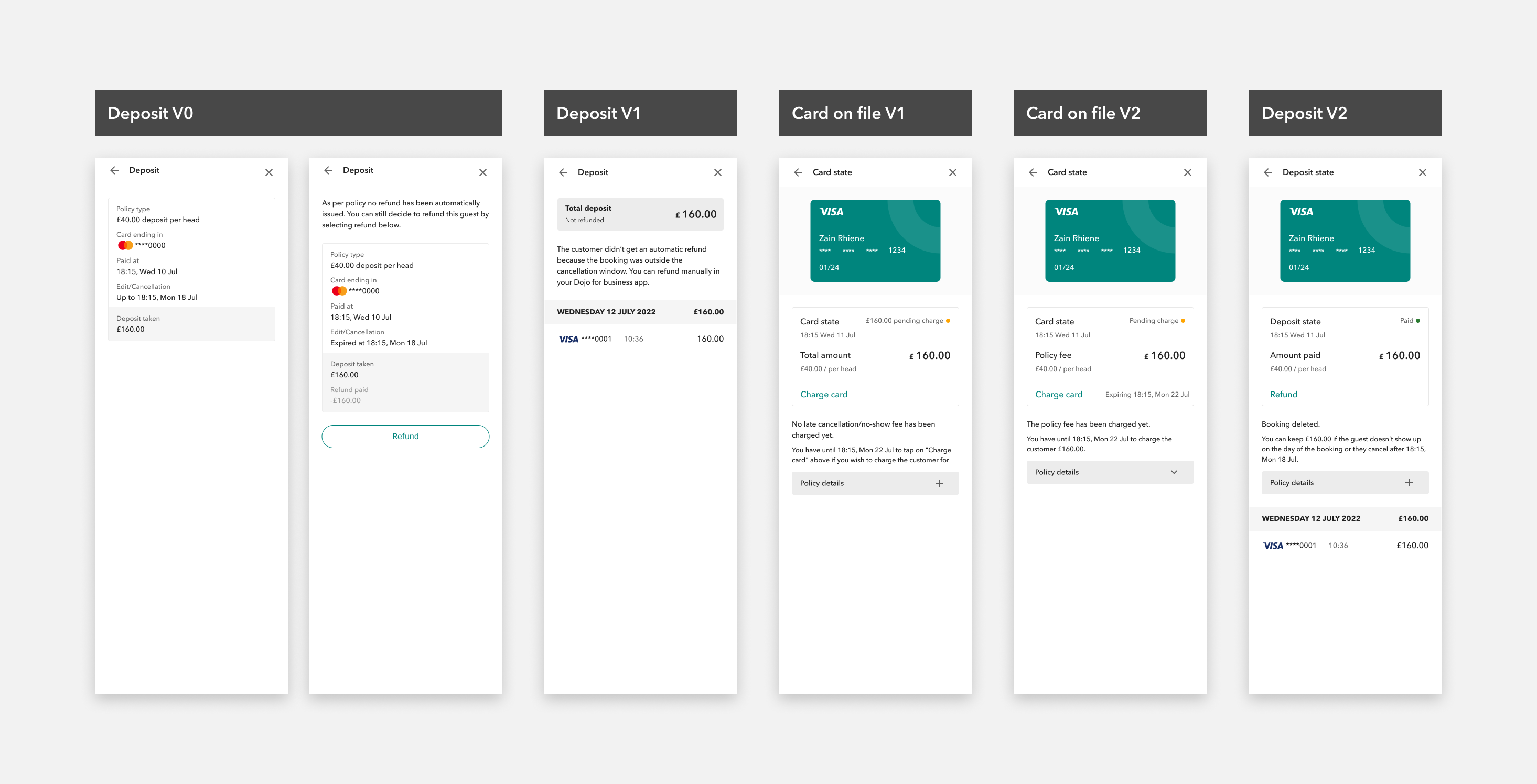Close the Deposit V1 panel

(x=718, y=172)
